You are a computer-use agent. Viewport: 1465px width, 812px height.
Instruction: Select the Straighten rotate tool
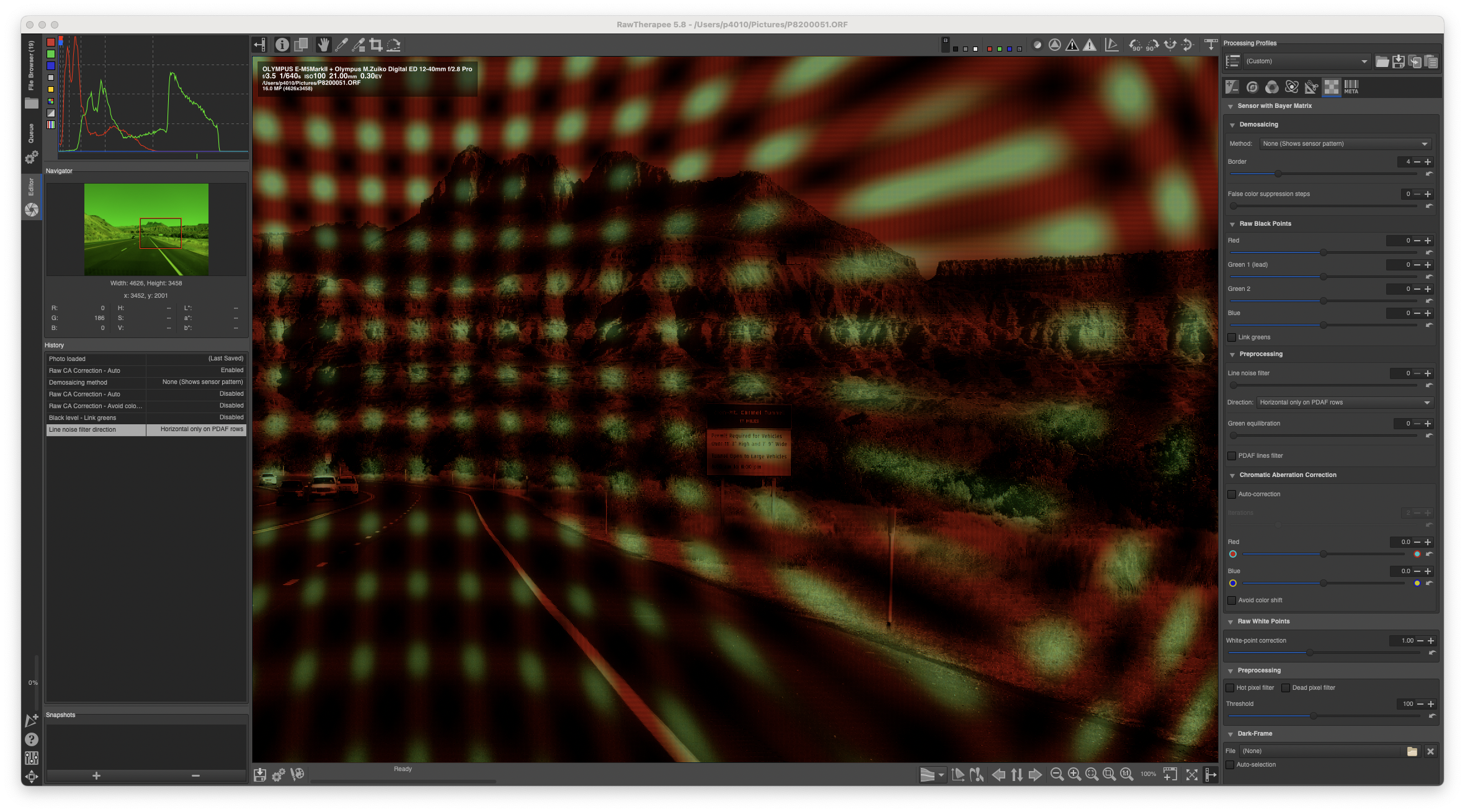tap(393, 45)
